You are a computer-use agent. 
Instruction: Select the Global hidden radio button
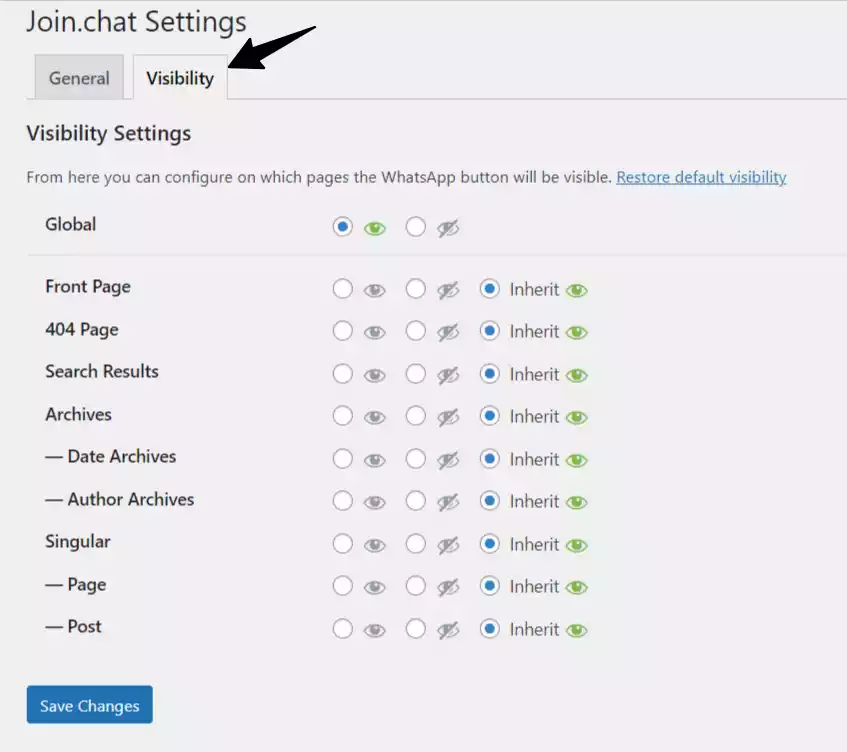tap(415, 226)
